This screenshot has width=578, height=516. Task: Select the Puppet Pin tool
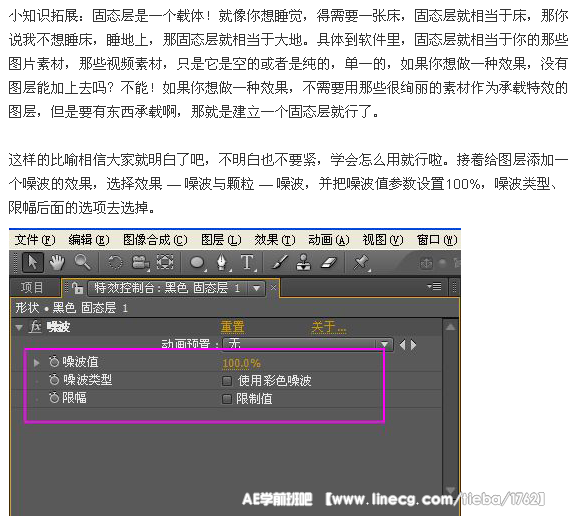click(x=361, y=263)
